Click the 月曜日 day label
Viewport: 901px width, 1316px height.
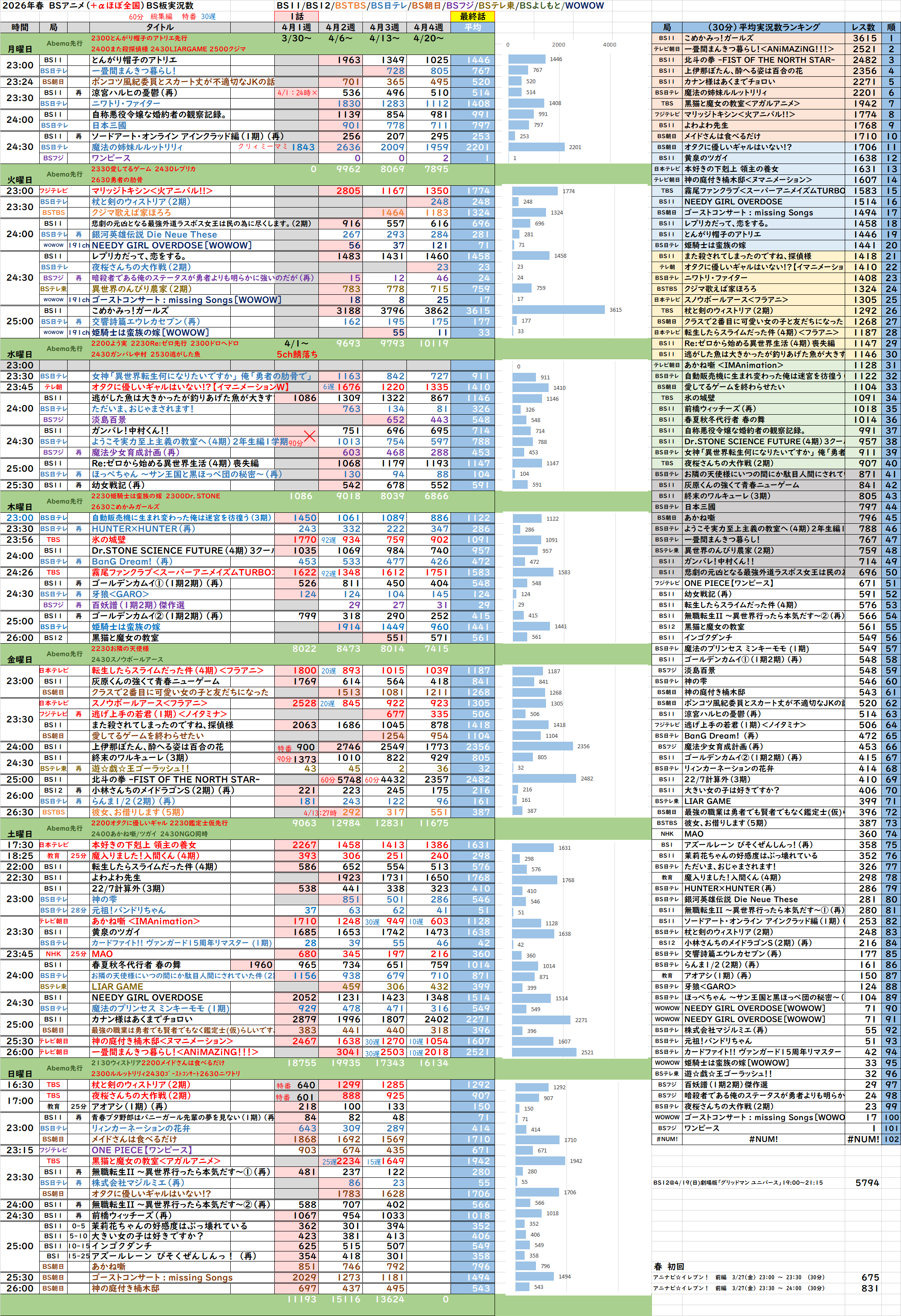[x=19, y=49]
